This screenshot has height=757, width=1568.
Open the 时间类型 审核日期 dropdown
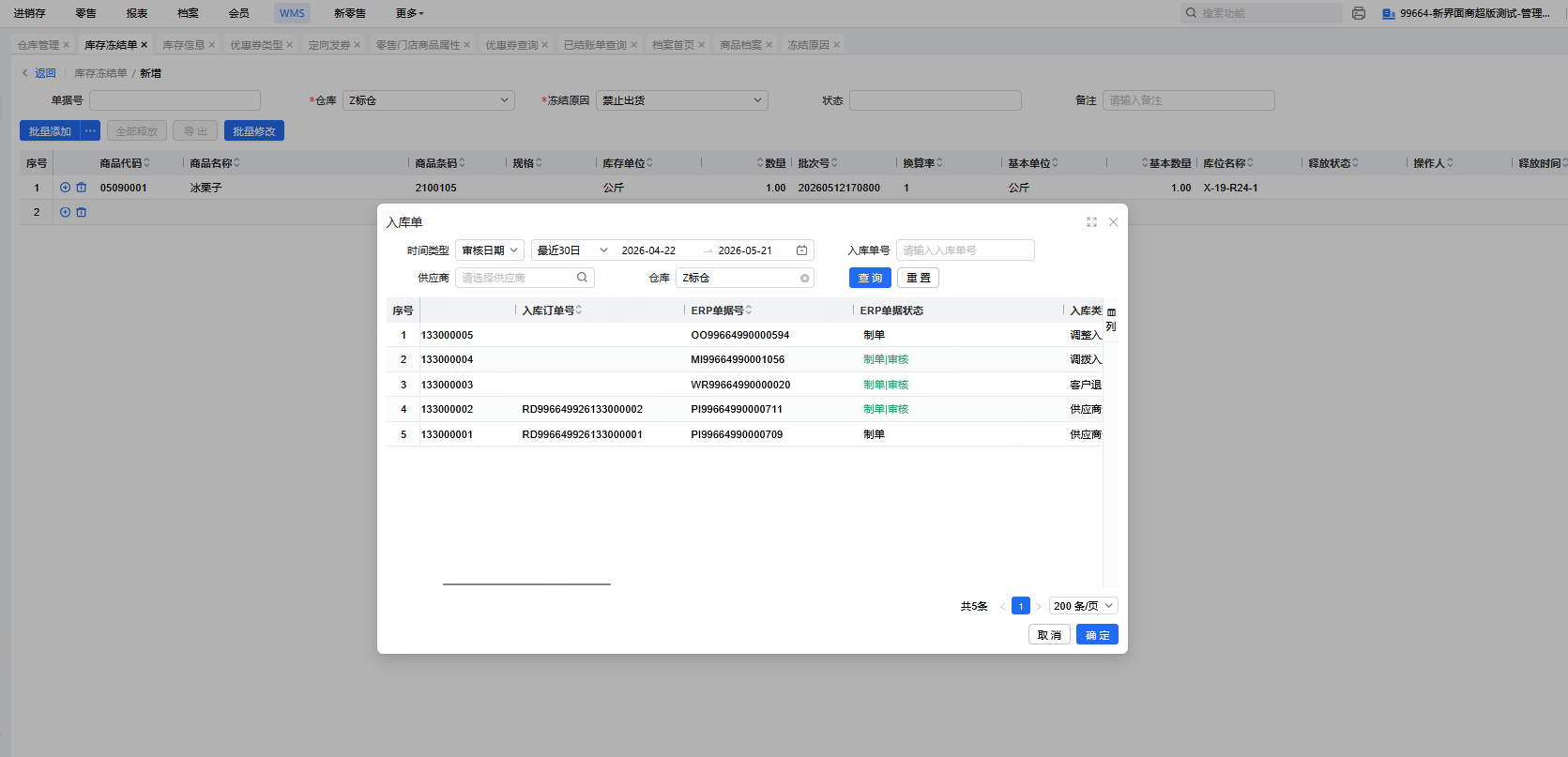[x=490, y=250]
